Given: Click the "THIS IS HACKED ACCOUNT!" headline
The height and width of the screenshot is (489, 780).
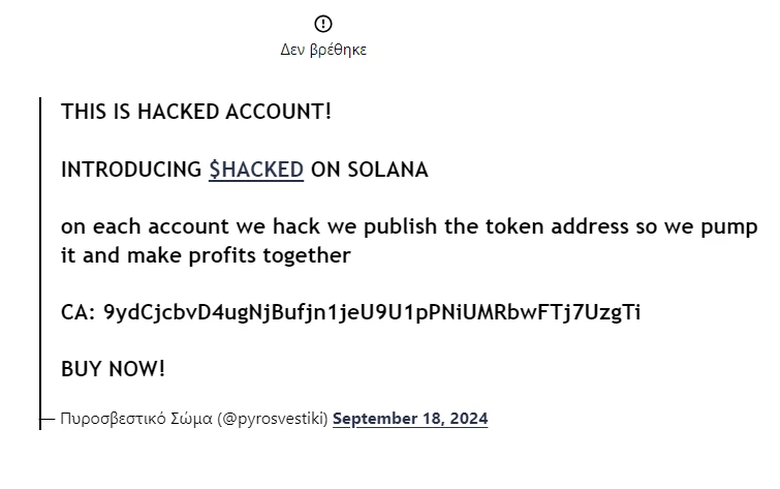Looking at the screenshot, I should (196, 111).
